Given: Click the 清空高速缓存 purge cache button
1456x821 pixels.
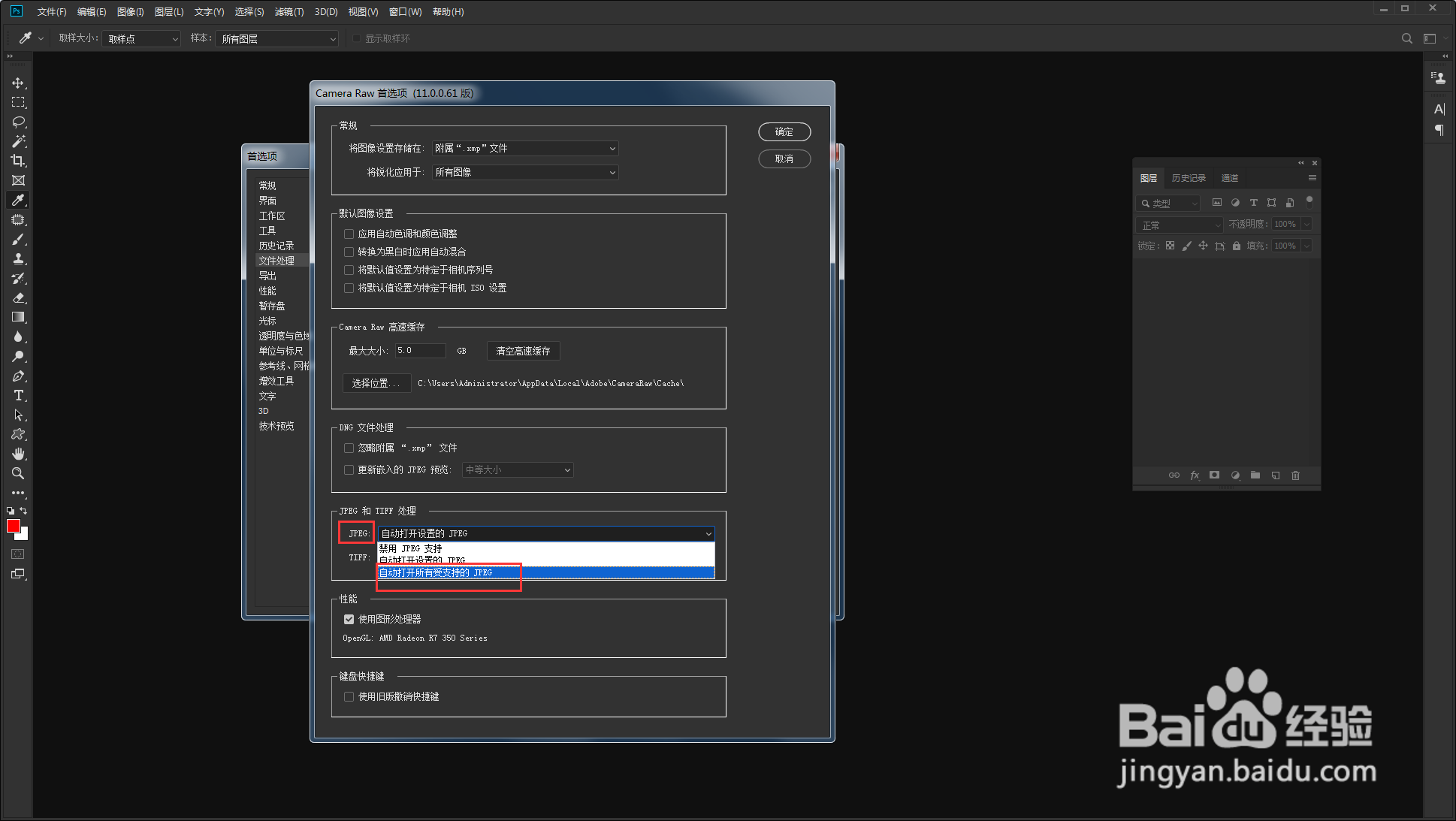Looking at the screenshot, I should pos(523,352).
